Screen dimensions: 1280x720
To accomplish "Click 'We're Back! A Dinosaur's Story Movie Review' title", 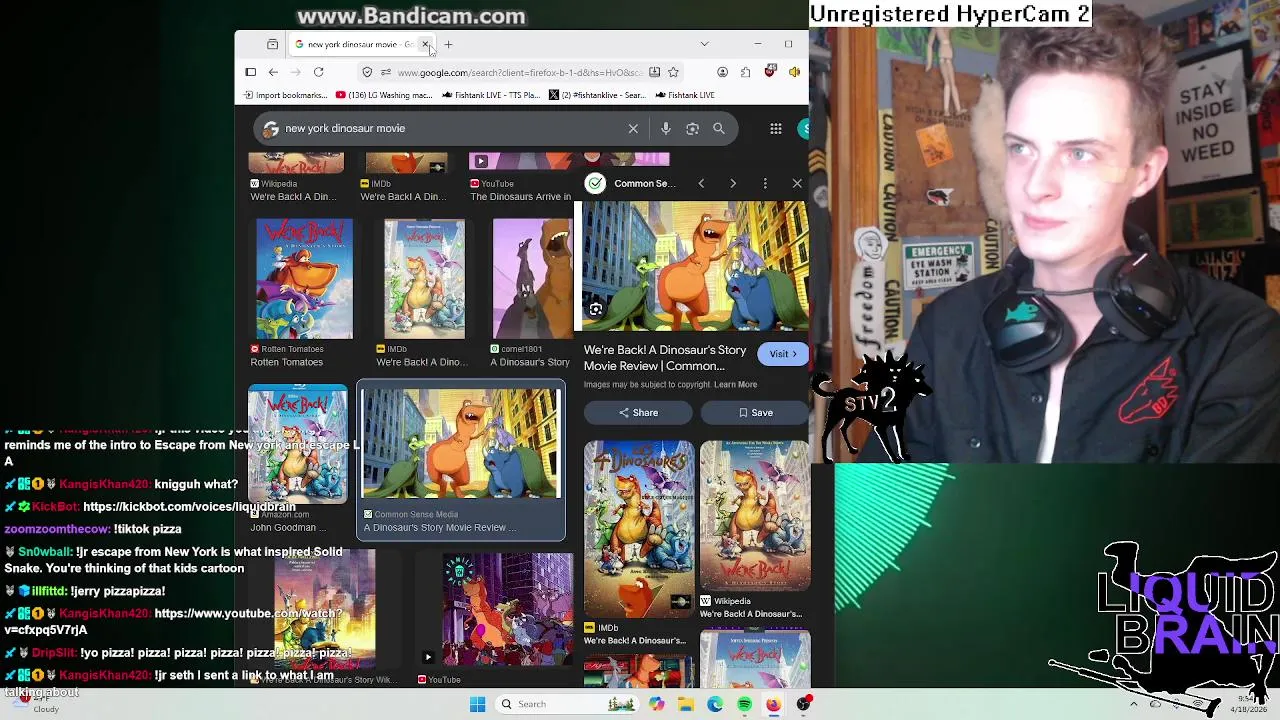I will (x=665, y=358).
